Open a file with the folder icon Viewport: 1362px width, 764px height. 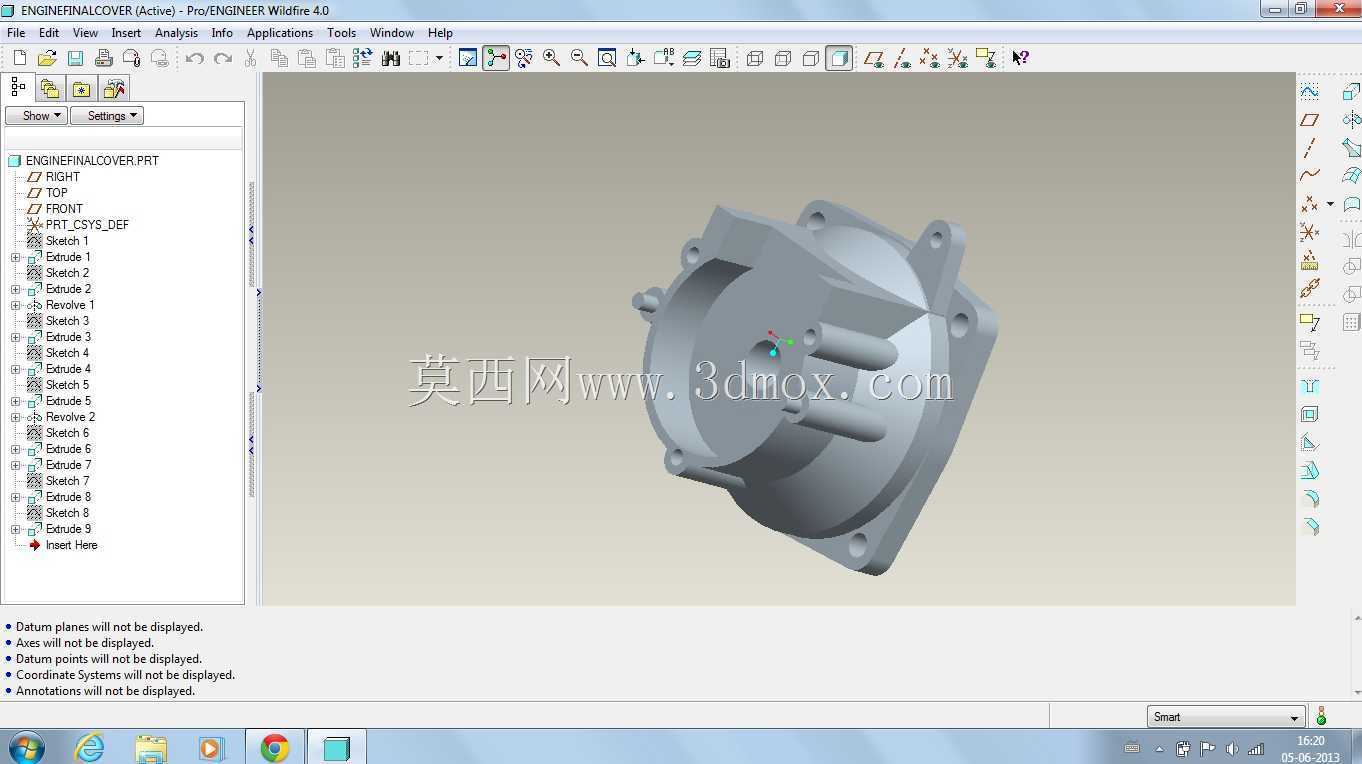pyautogui.click(x=47, y=58)
